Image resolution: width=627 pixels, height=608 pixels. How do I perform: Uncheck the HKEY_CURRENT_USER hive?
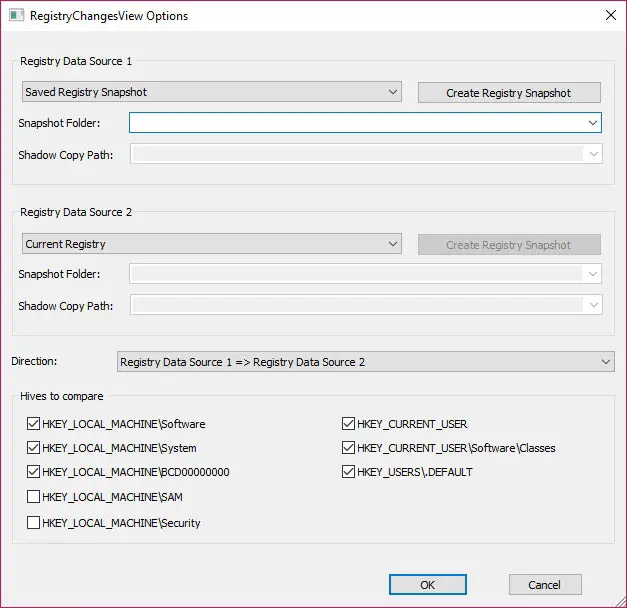(x=349, y=424)
